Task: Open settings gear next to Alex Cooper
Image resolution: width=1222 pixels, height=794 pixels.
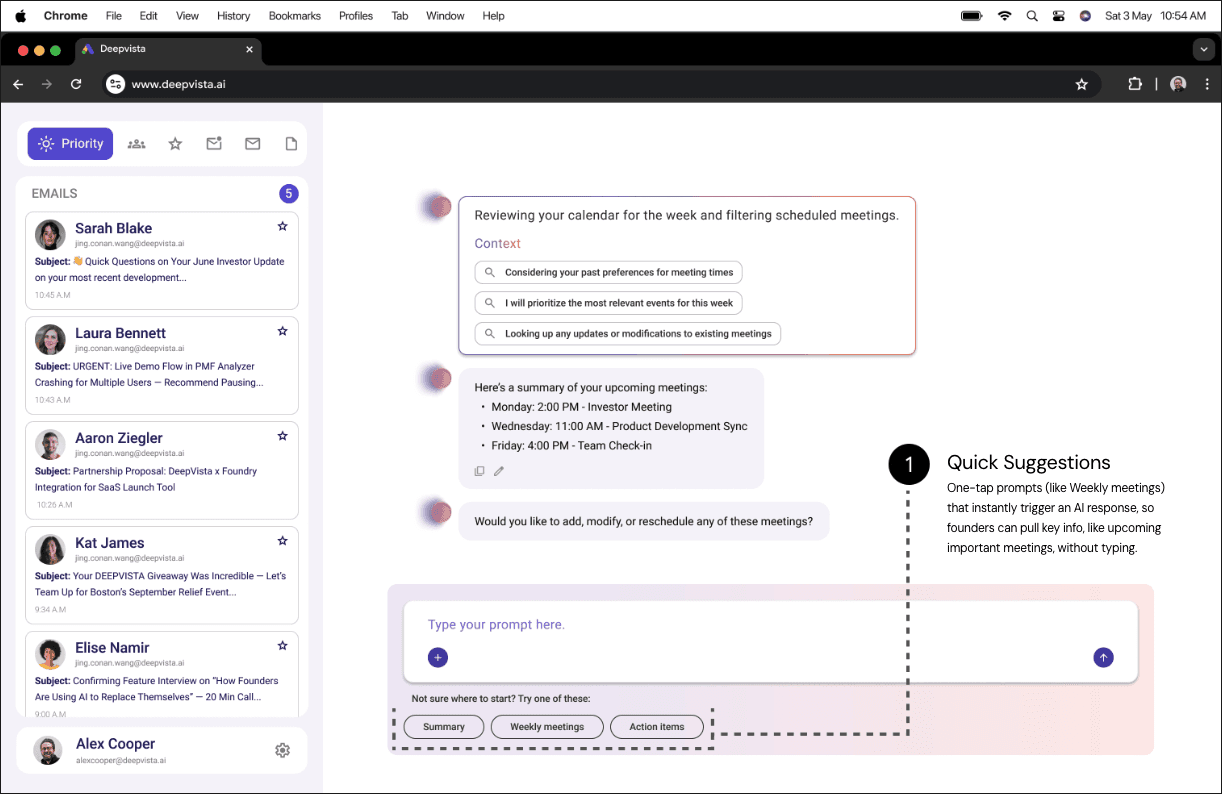Action: click(x=282, y=750)
